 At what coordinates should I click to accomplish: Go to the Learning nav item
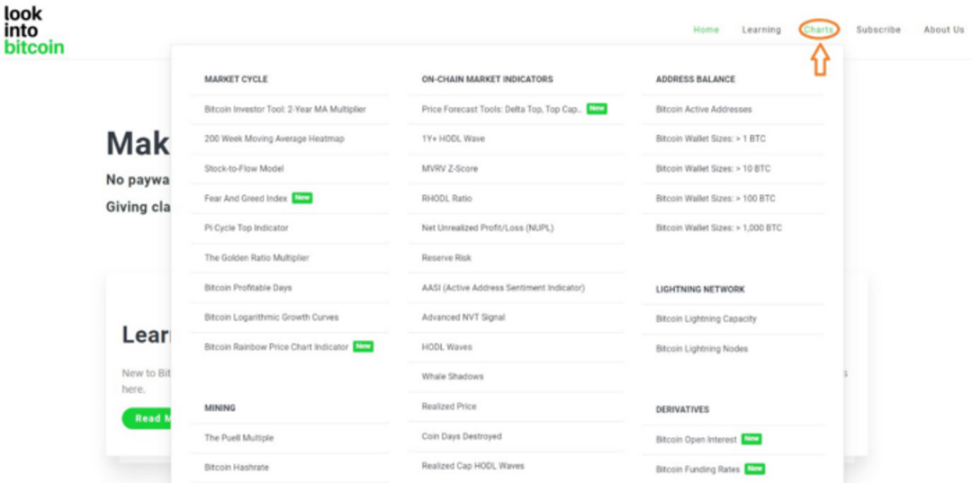tap(761, 30)
